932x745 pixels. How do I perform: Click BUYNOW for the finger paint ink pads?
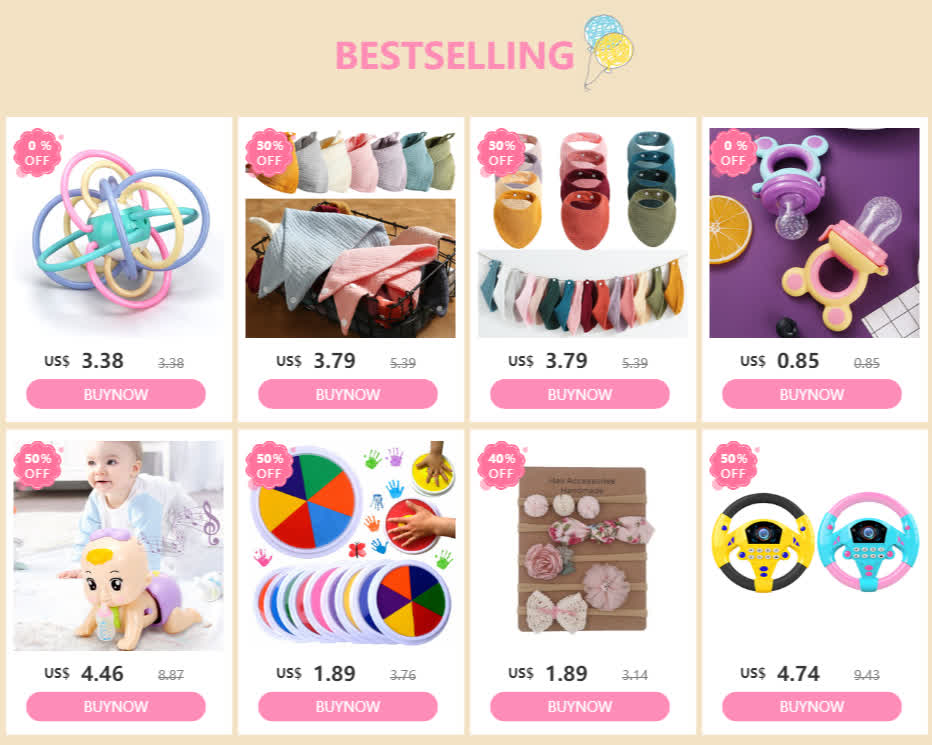click(348, 706)
